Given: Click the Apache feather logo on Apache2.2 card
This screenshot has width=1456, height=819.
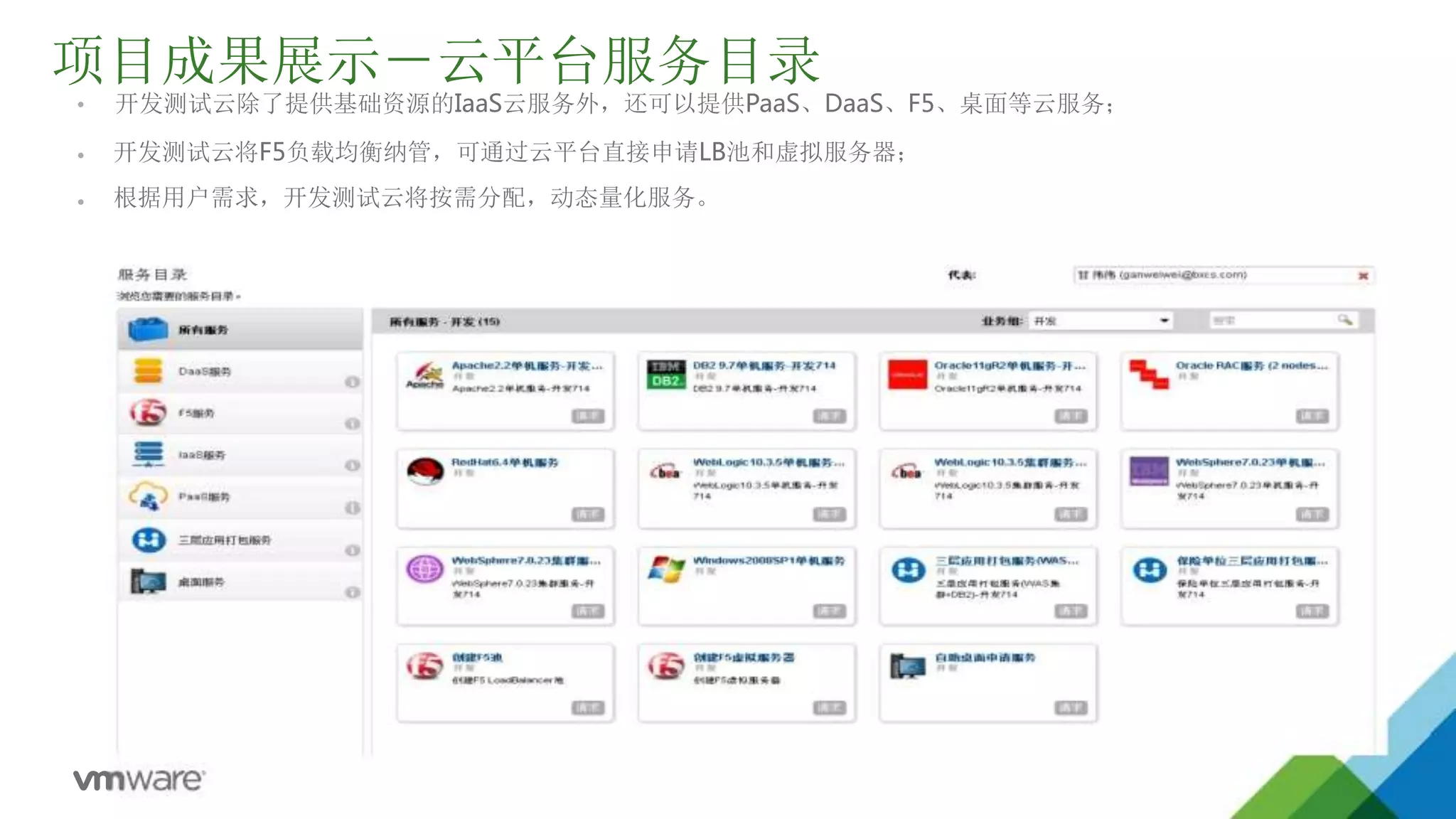Looking at the screenshot, I should (424, 375).
